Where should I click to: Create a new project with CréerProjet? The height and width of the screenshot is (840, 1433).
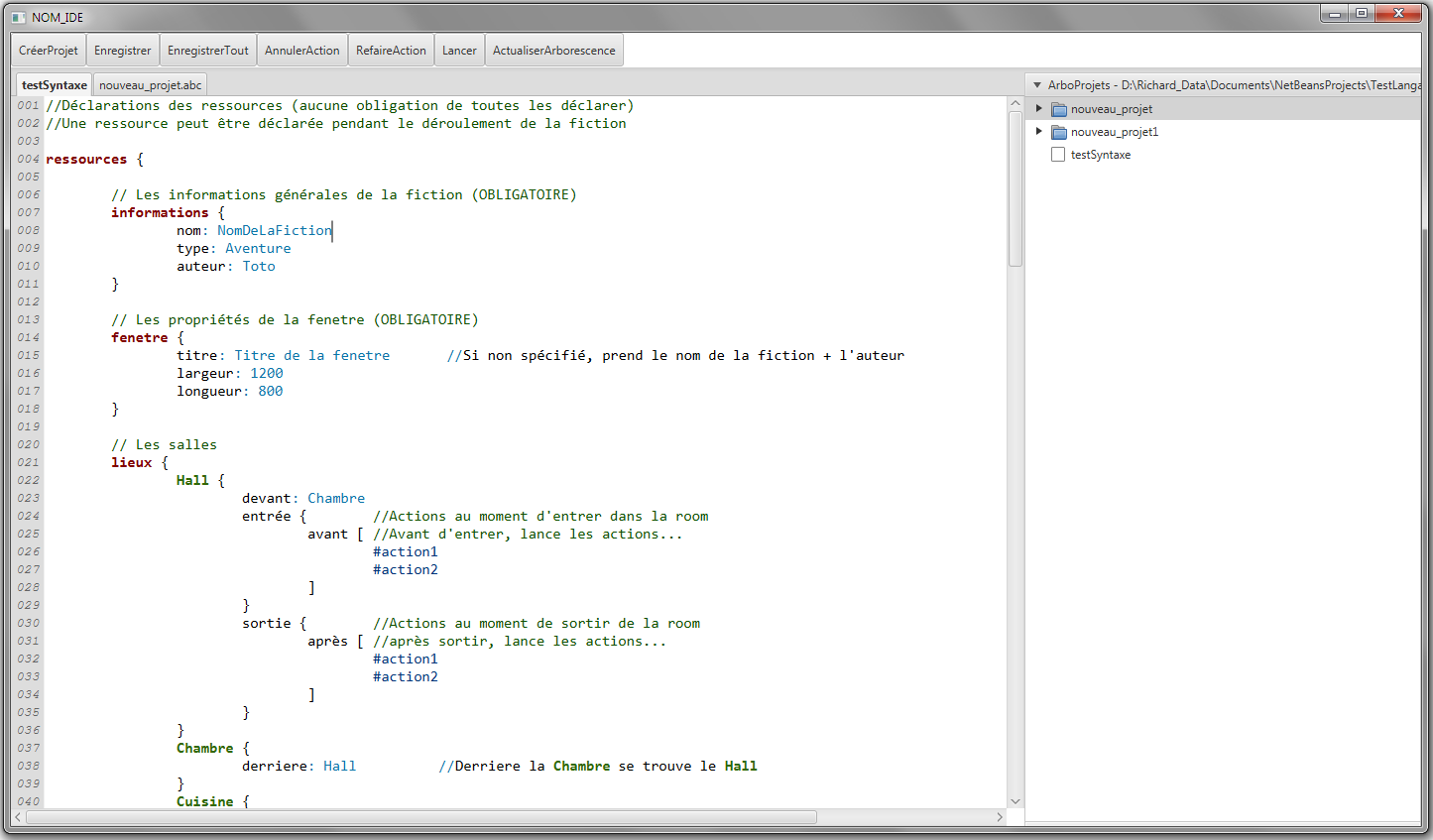(48, 49)
